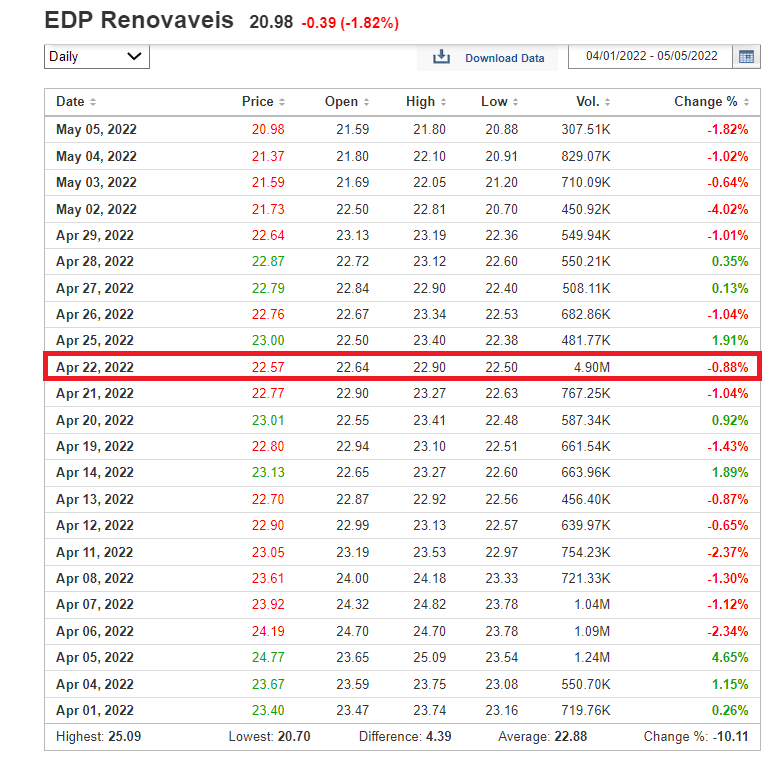Image resolution: width=776 pixels, height=778 pixels.
Task: Select the Apr 29, 2022 date cell
Action: 95,235
